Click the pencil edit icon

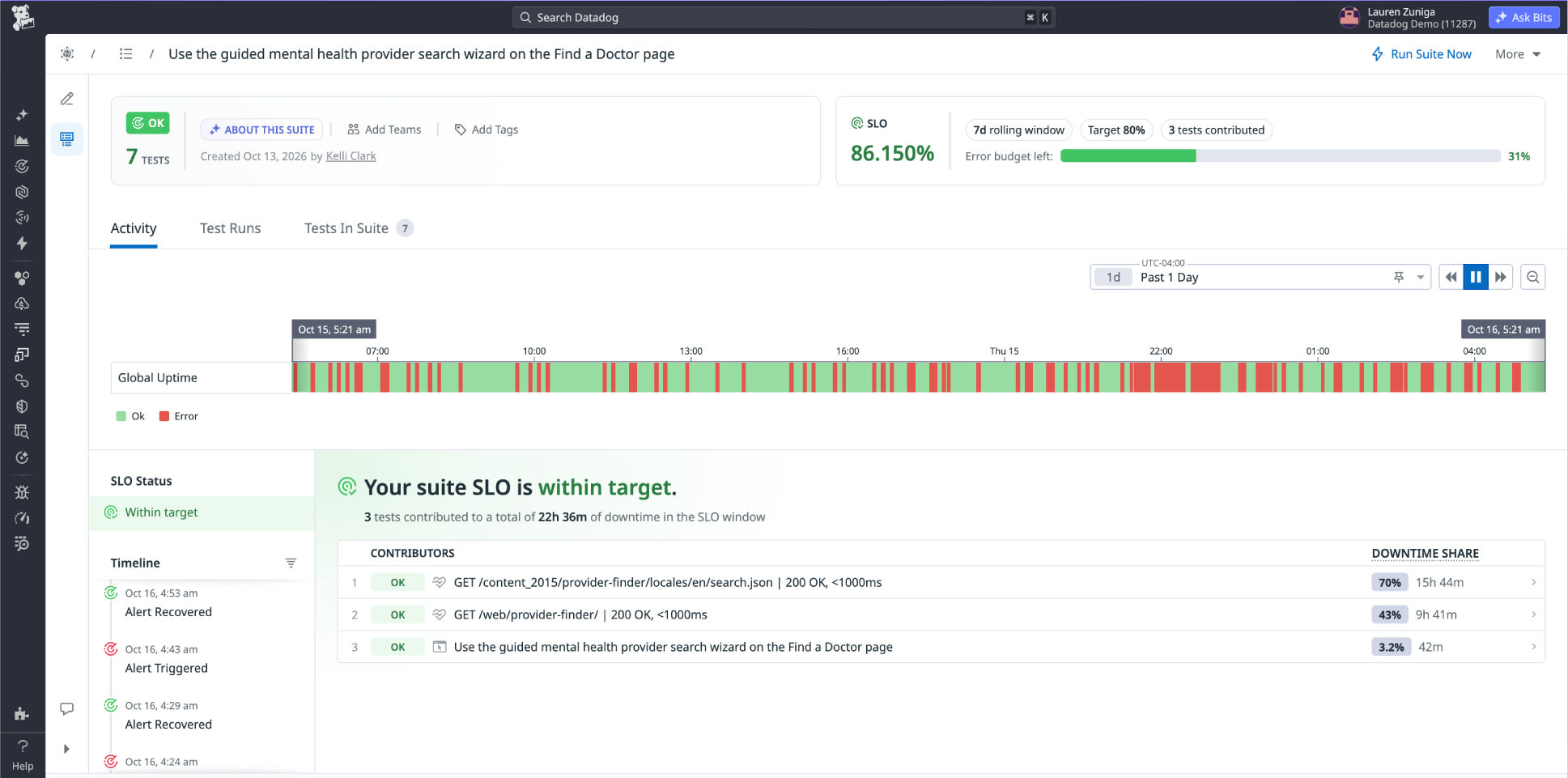pyautogui.click(x=67, y=99)
